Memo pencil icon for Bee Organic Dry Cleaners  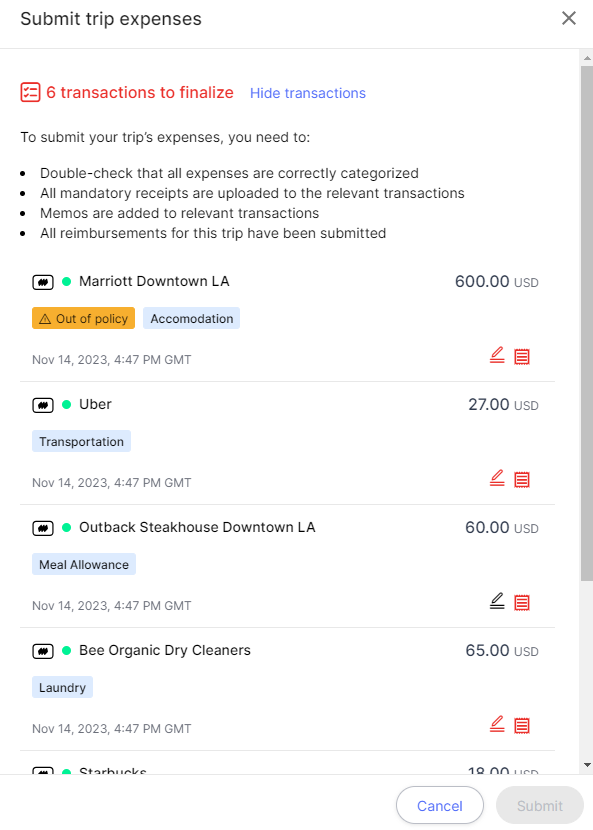[x=497, y=724]
